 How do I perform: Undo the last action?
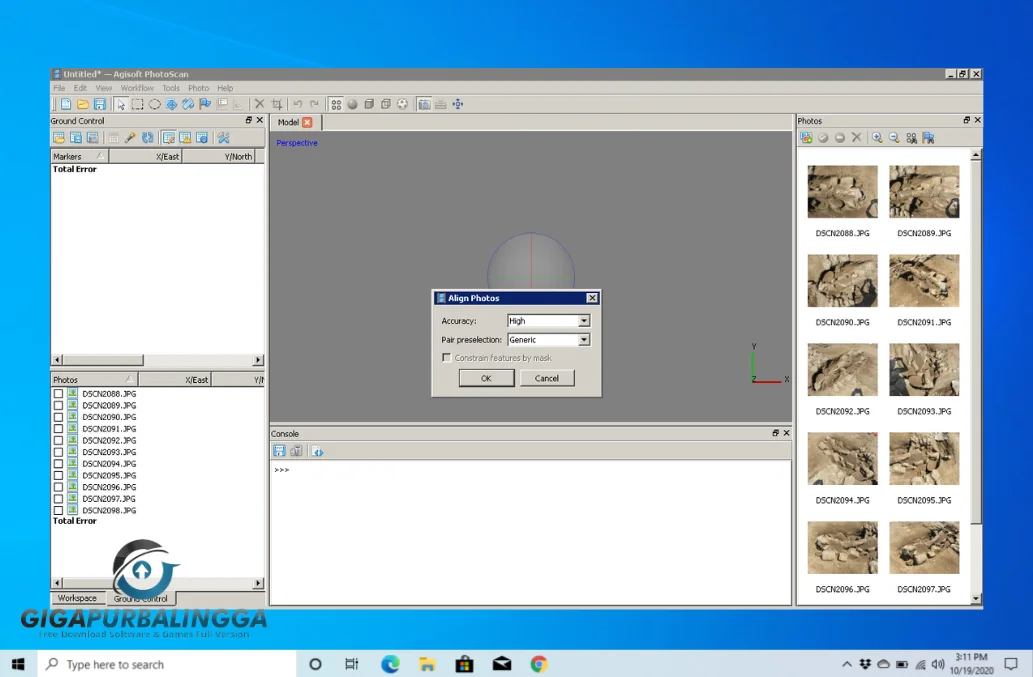[297, 103]
